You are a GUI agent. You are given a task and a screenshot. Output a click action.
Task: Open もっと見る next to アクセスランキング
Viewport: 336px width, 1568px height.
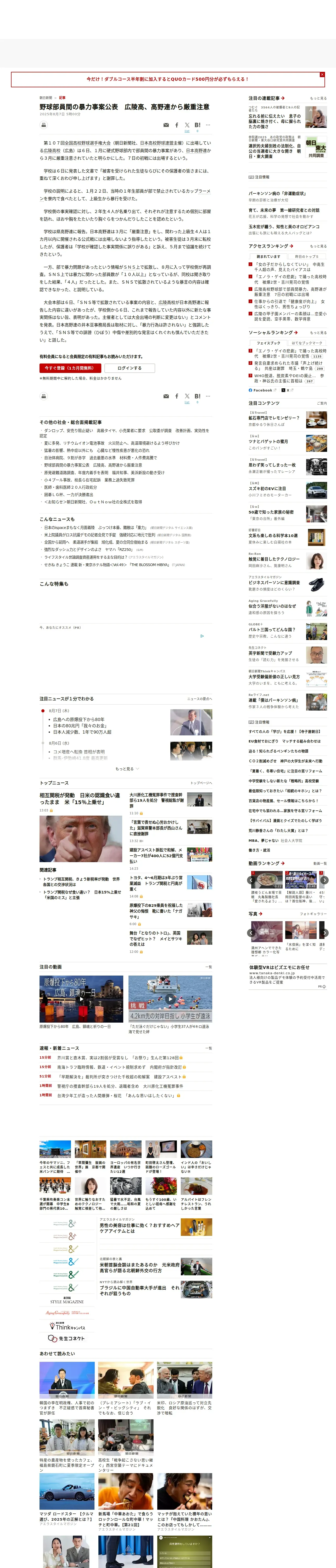click(x=318, y=246)
